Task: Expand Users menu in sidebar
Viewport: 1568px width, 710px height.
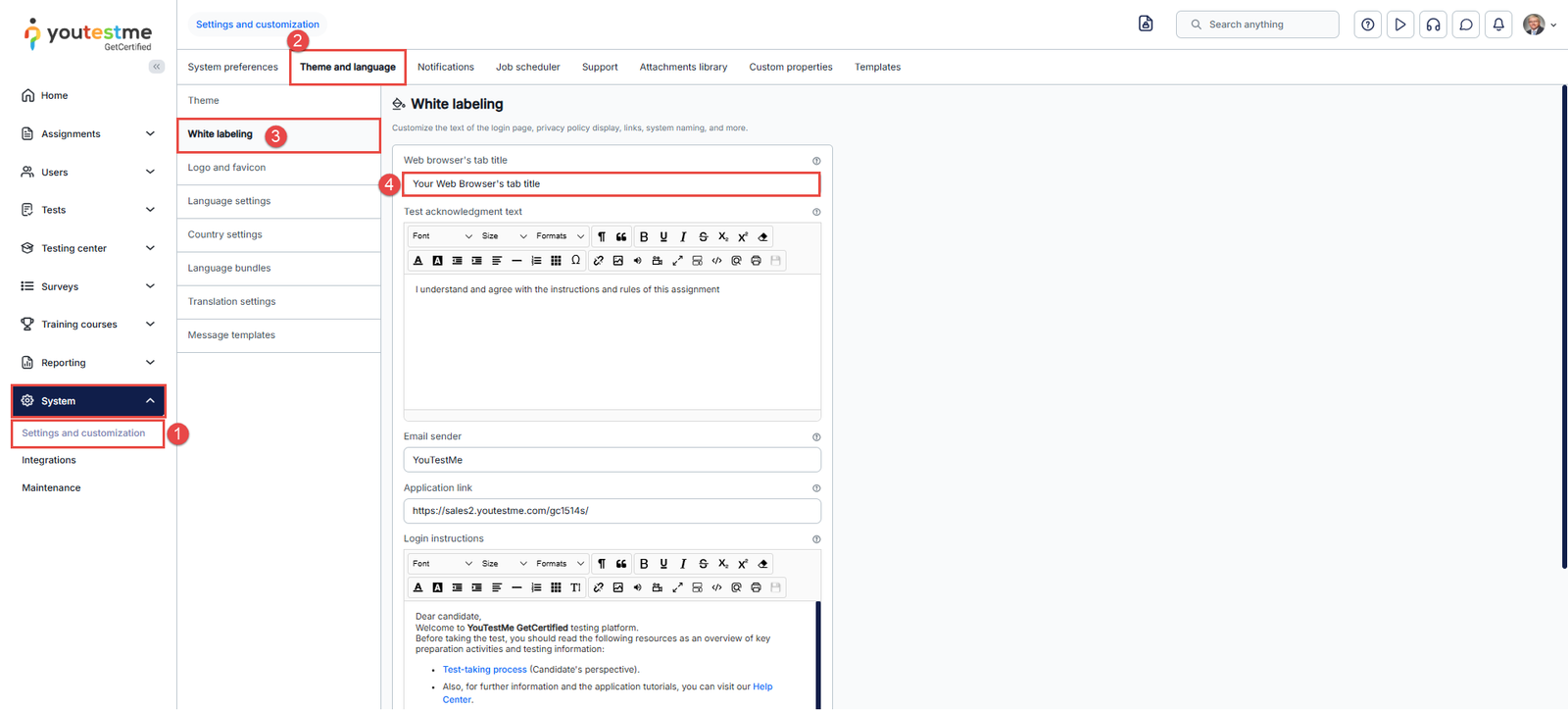Action: tap(88, 172)
